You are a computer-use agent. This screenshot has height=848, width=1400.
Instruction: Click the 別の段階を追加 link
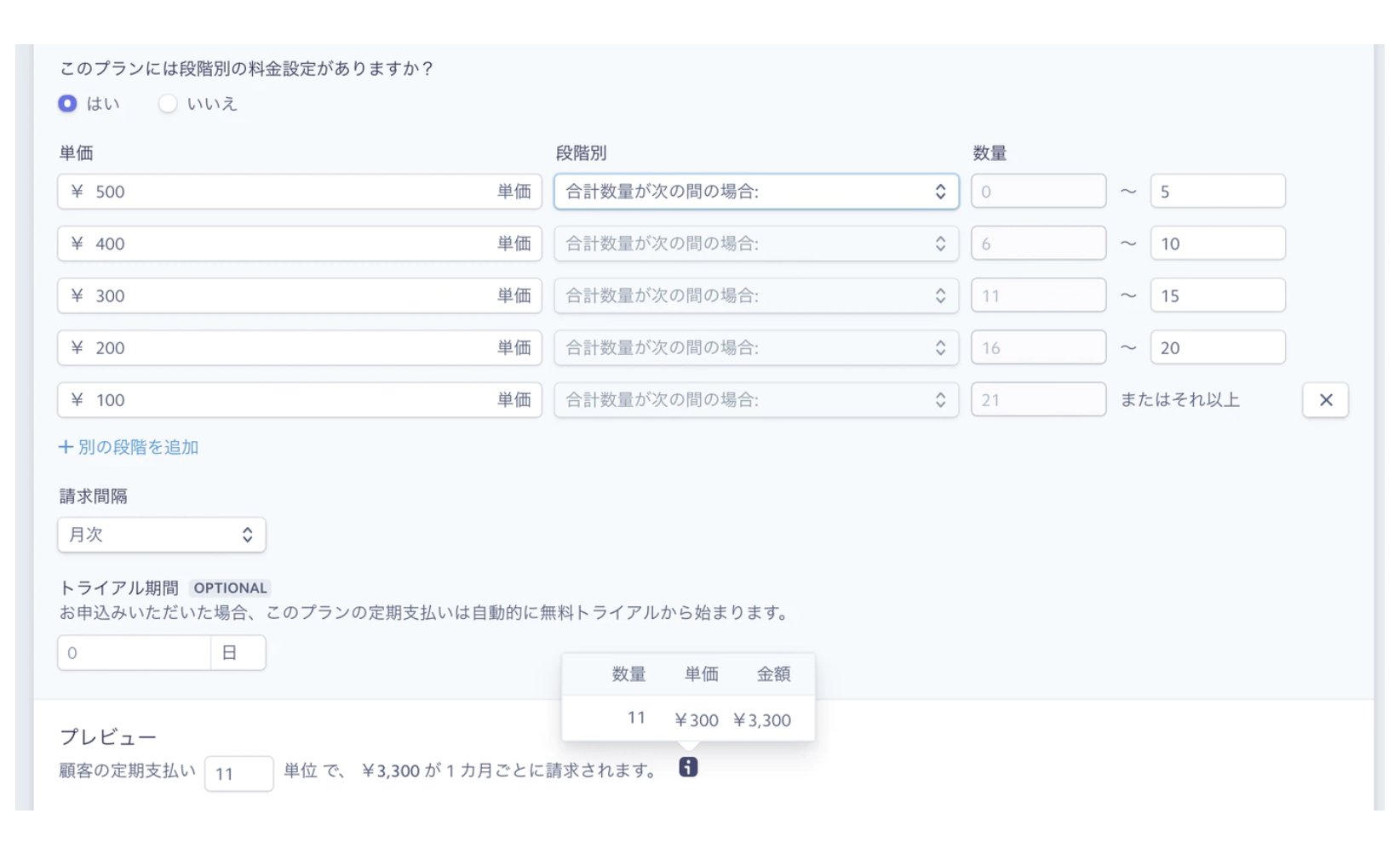coord(129,447)
